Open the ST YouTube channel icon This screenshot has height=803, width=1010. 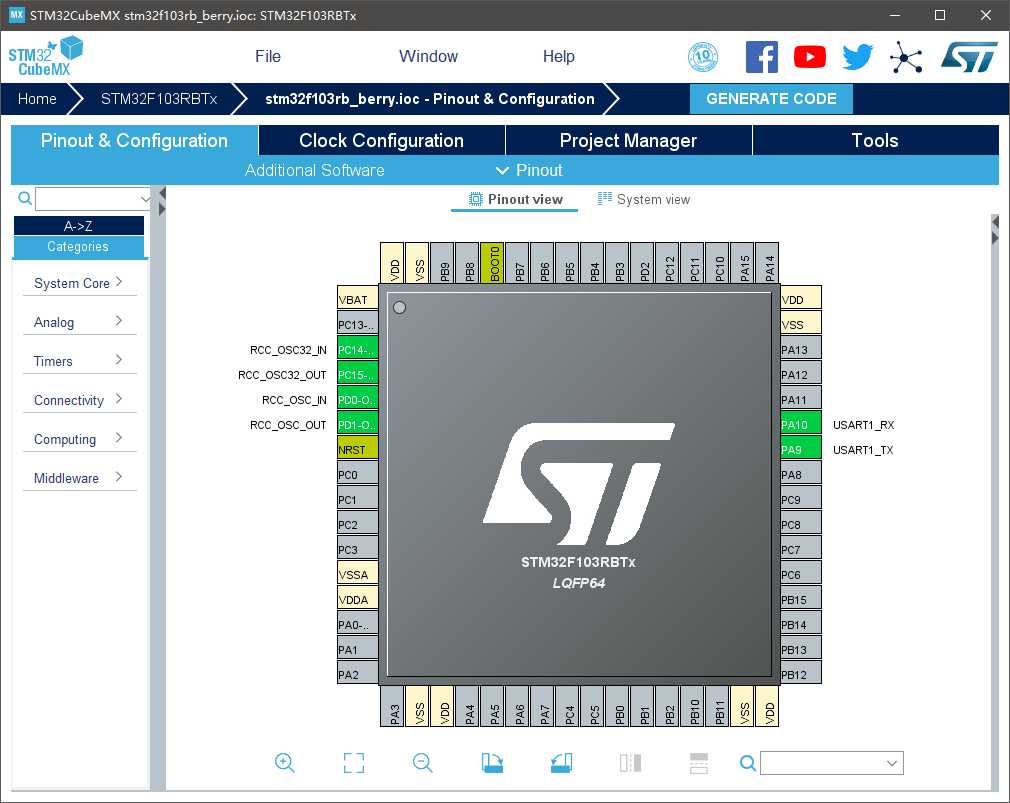810,57
